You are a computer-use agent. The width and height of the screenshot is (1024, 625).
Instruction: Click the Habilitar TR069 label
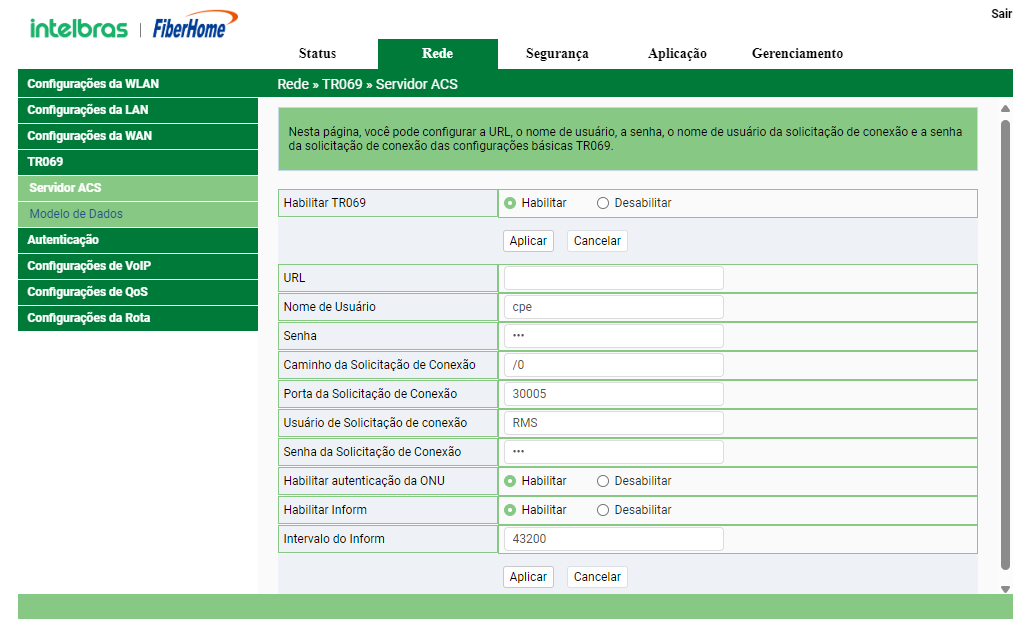(325, 203)
